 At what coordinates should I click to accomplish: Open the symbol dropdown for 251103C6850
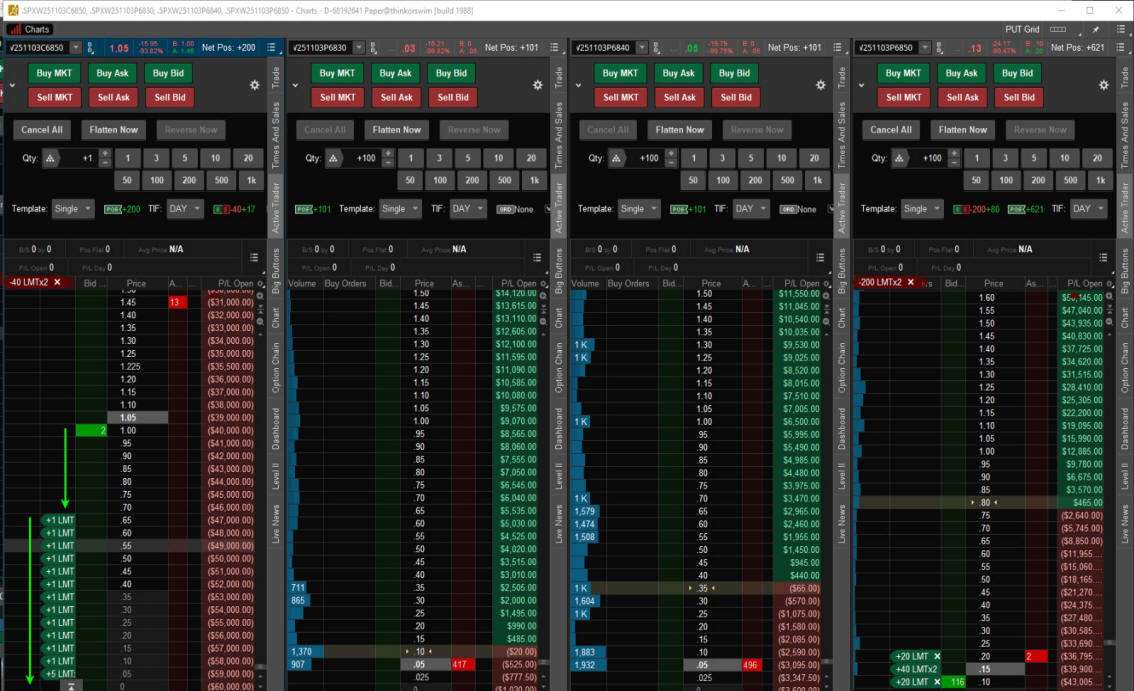tap(74, 48)
